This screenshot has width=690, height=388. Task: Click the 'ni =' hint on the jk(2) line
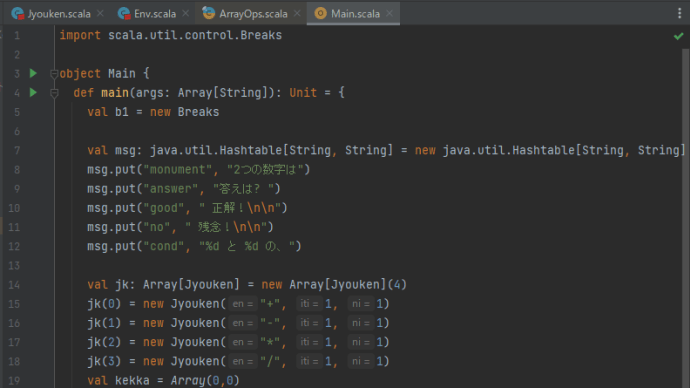pos(360,342)
